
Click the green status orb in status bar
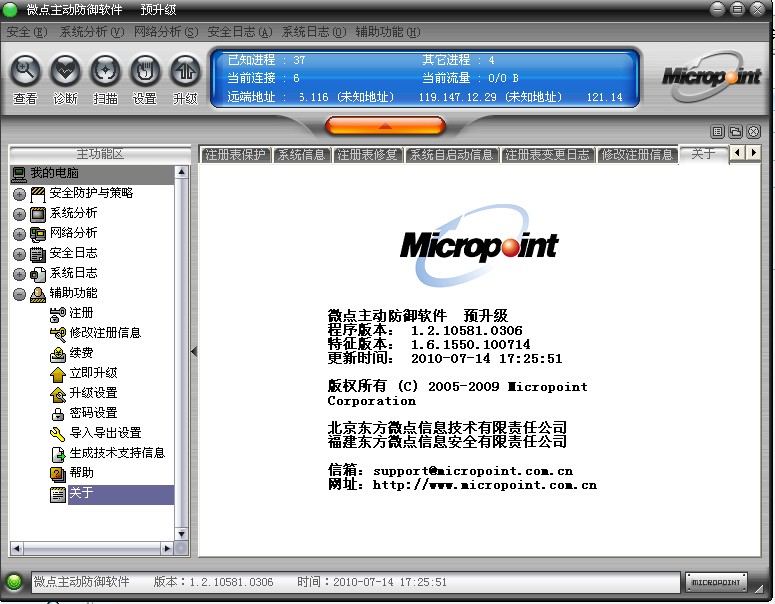[x=14, y=582]
